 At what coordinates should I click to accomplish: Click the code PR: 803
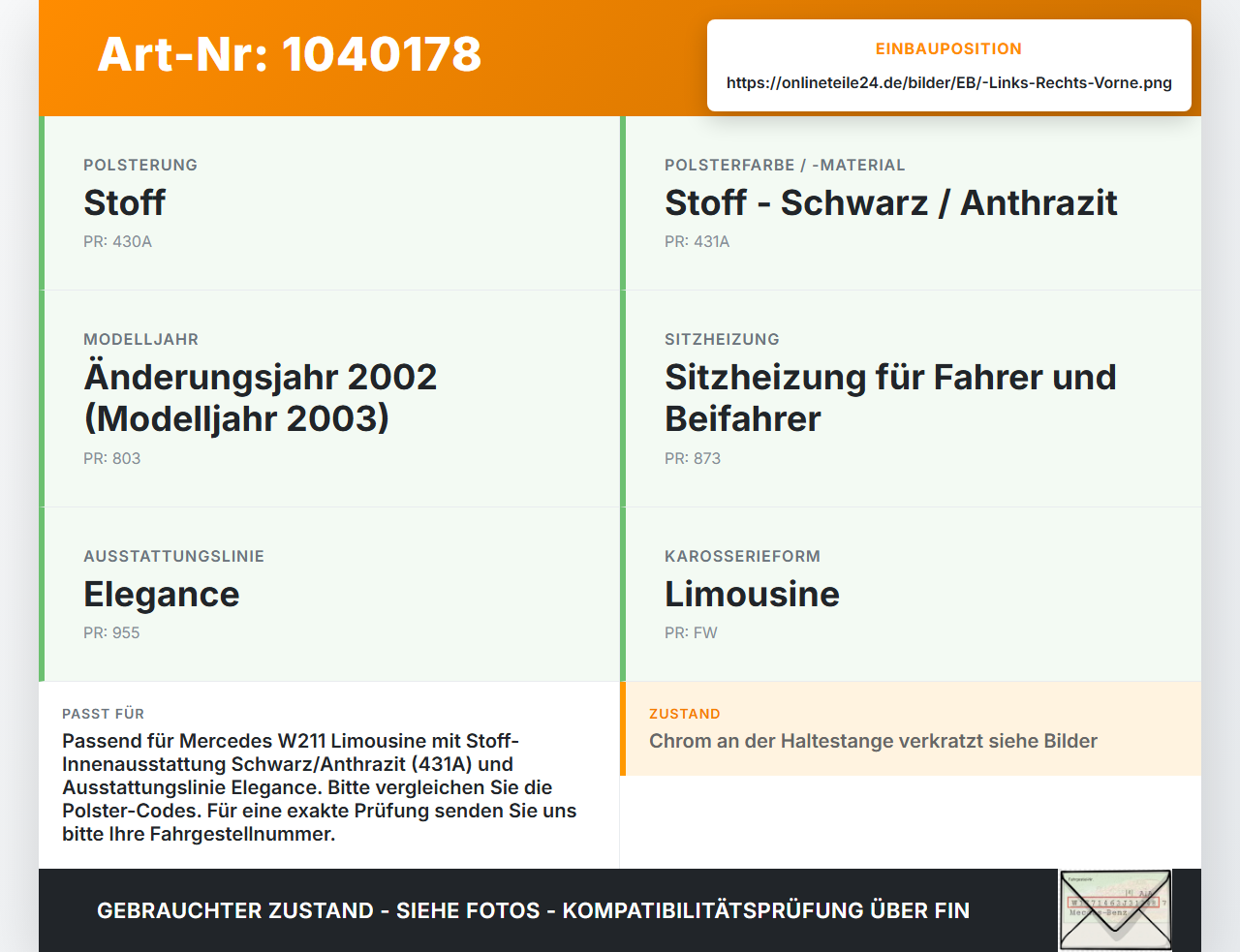[x=111, y=458]
